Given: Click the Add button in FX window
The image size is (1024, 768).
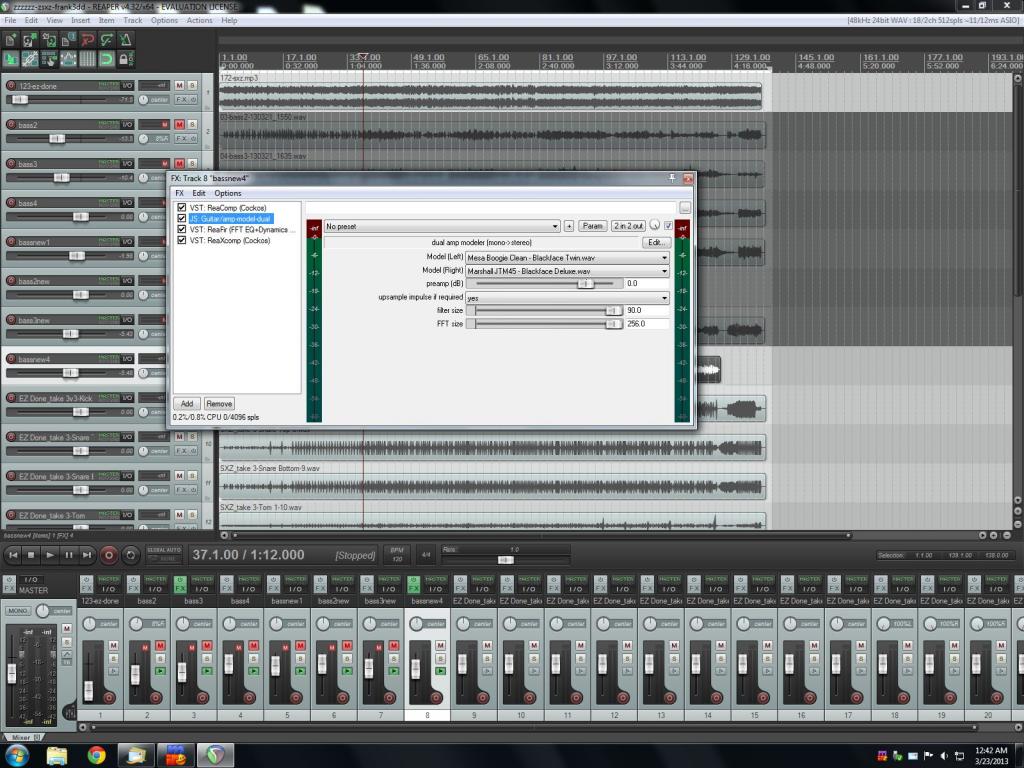Looking at the screenshot, I should pyautogui.click(x=187, y=404).
